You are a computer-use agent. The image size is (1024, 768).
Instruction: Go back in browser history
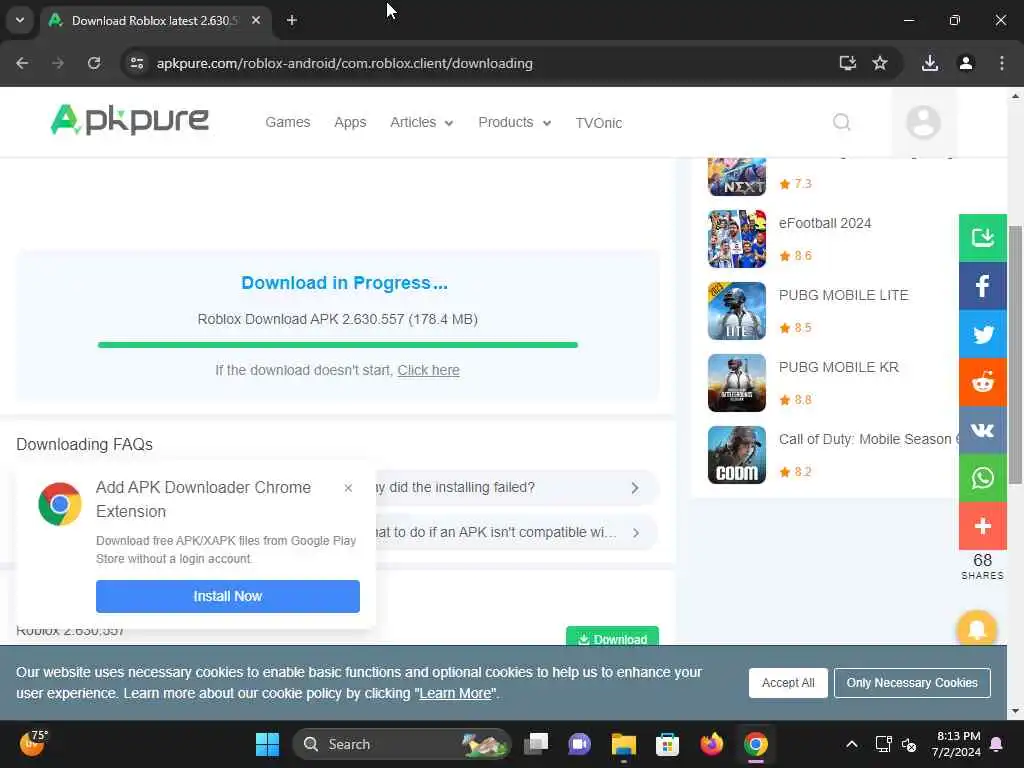22,63
